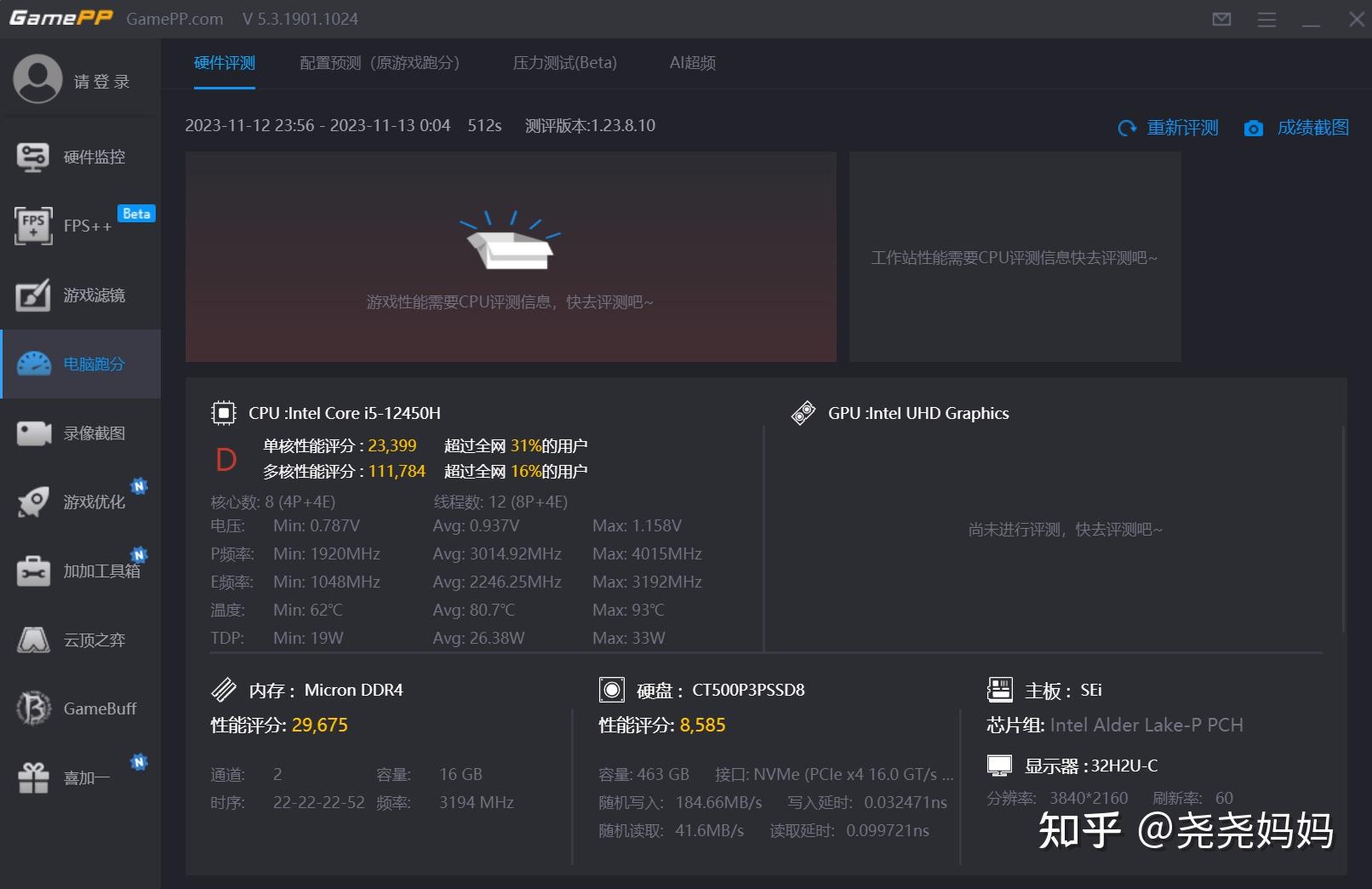Open the 游戏优化 rocket icon
This screenshot has height=889, width=1372.
click(33, 502)
